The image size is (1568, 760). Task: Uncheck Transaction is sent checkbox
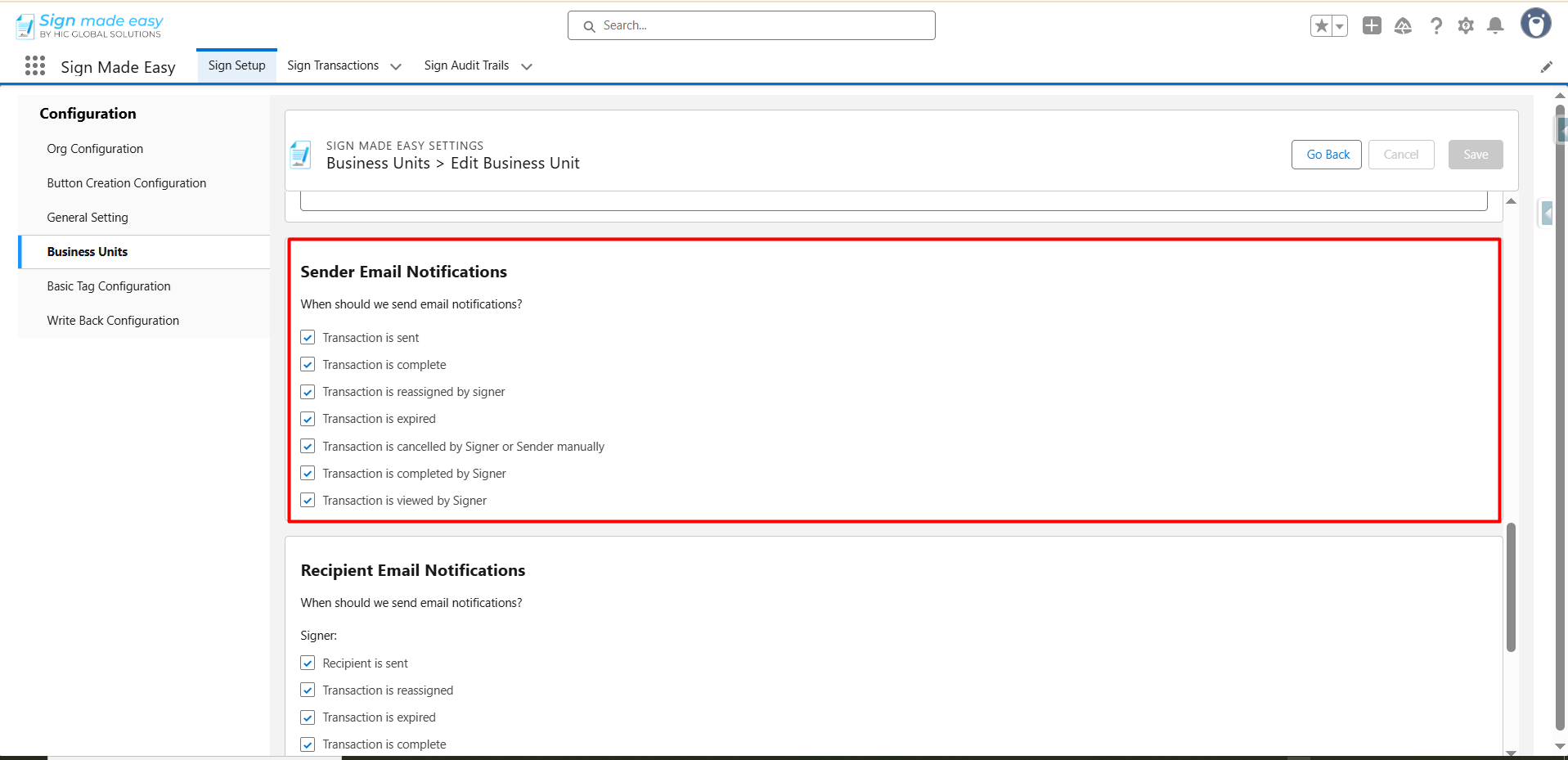pyautogui.click(x=308, y=338)
